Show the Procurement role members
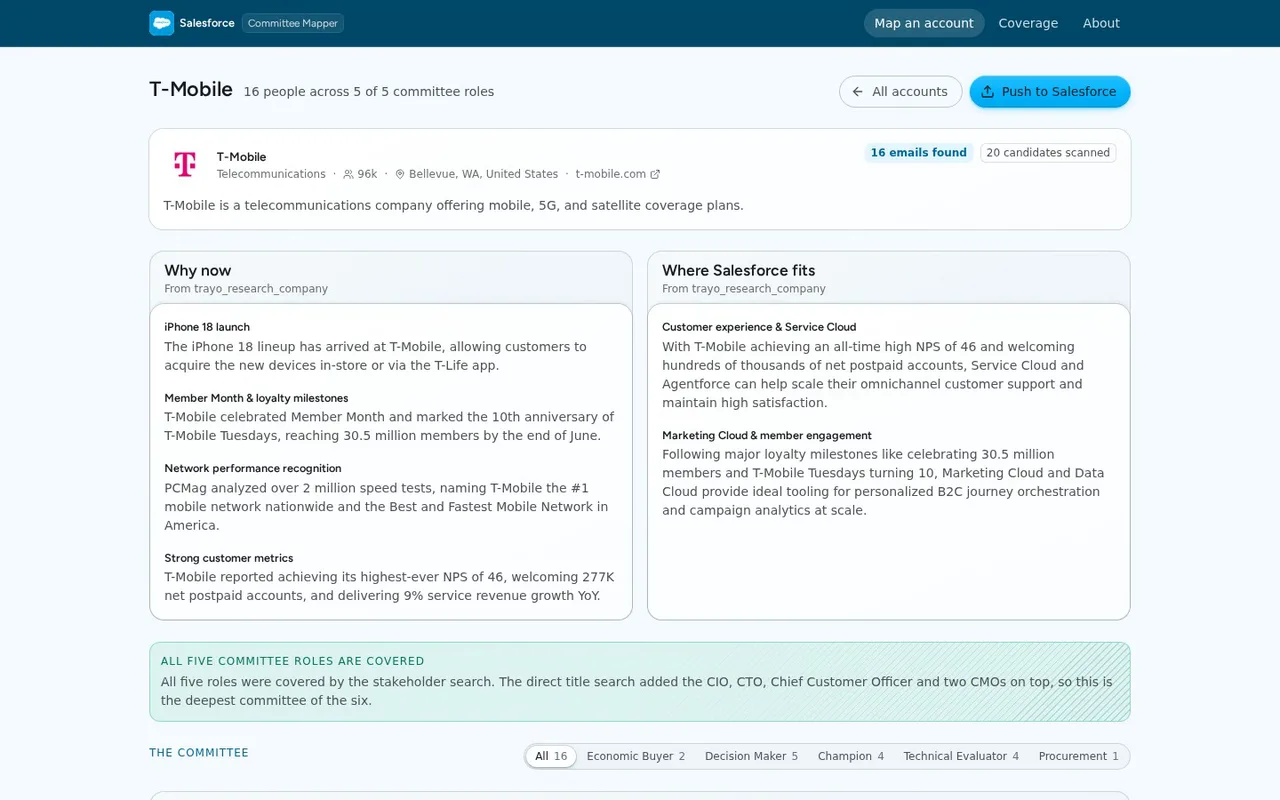The height and width of the screenshot is (800, 1280). click(1079, 756)
